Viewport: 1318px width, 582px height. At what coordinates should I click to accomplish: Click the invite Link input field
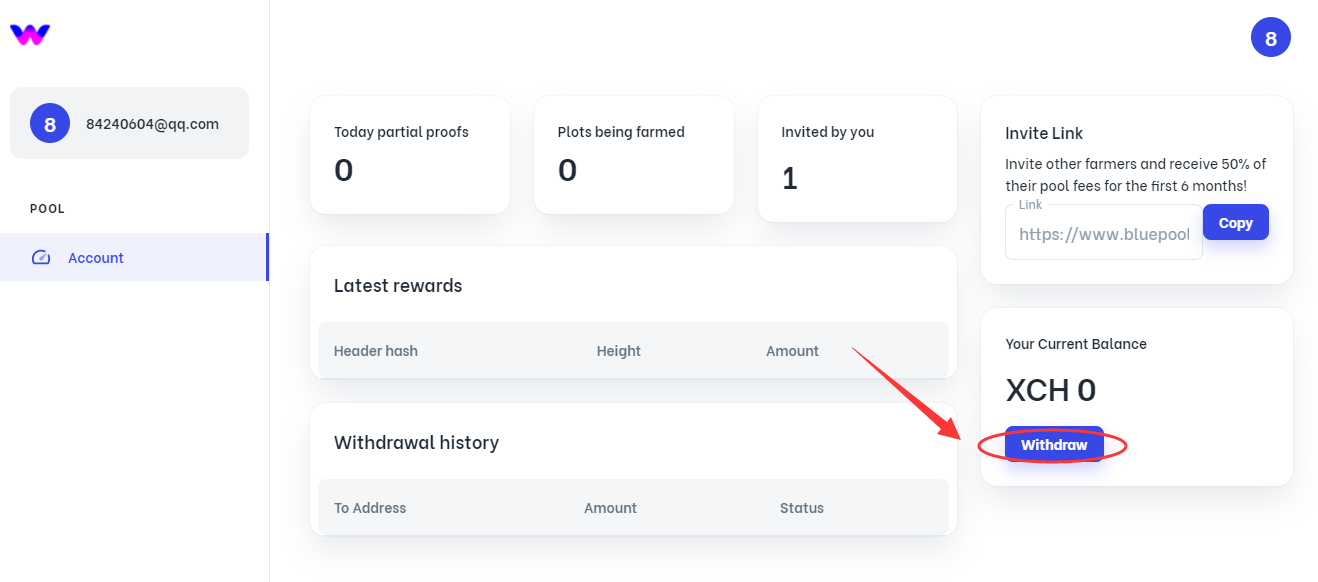[x=1103, y=234]
